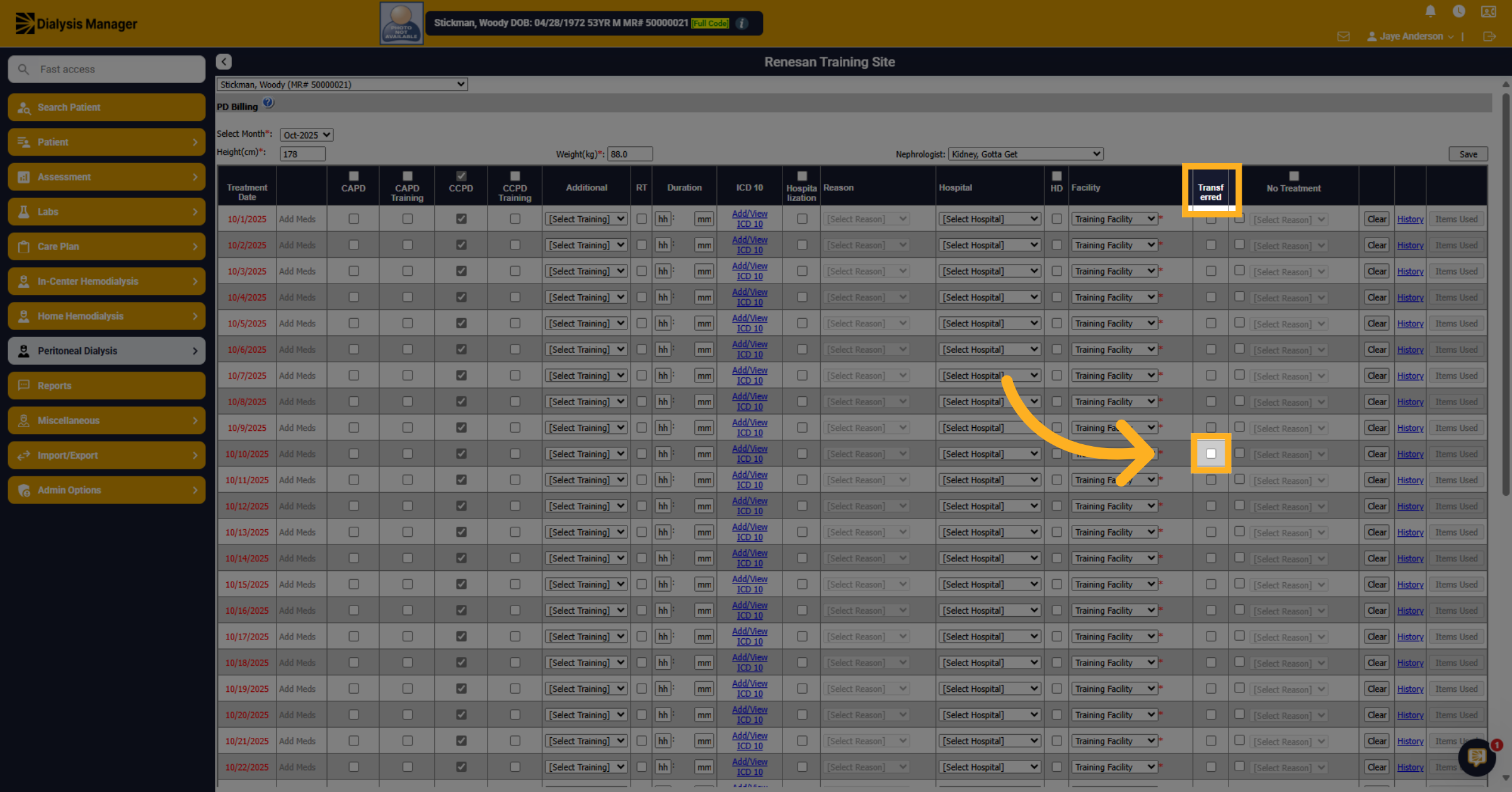Check the RT box for 10/7/2025

coord(641,376)
